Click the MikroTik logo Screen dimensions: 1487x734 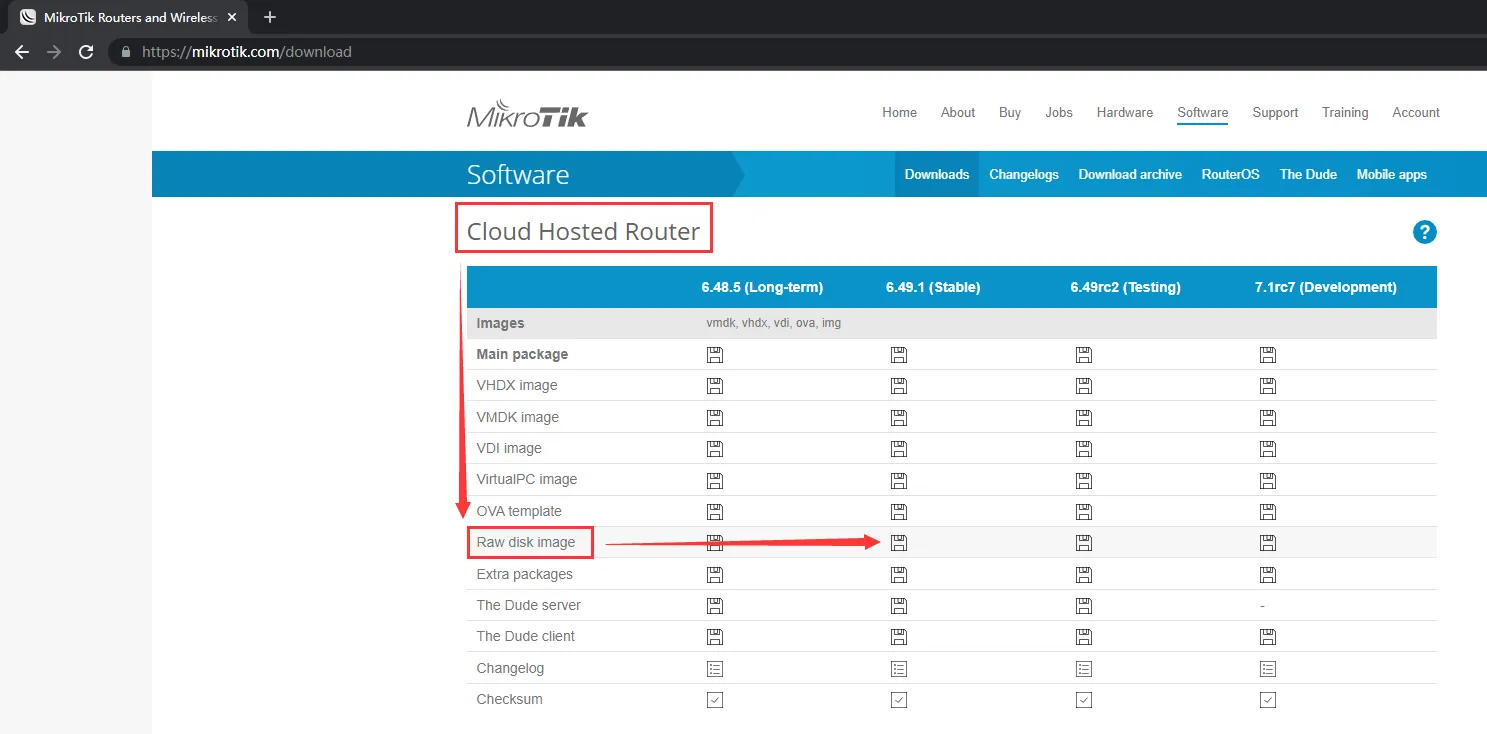[527, 113]
